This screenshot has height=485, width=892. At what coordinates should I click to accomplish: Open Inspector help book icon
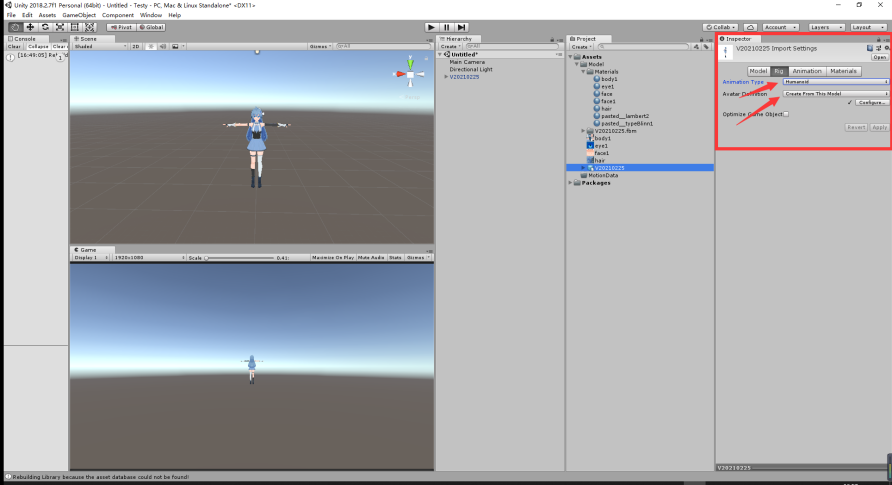(870, 48)
